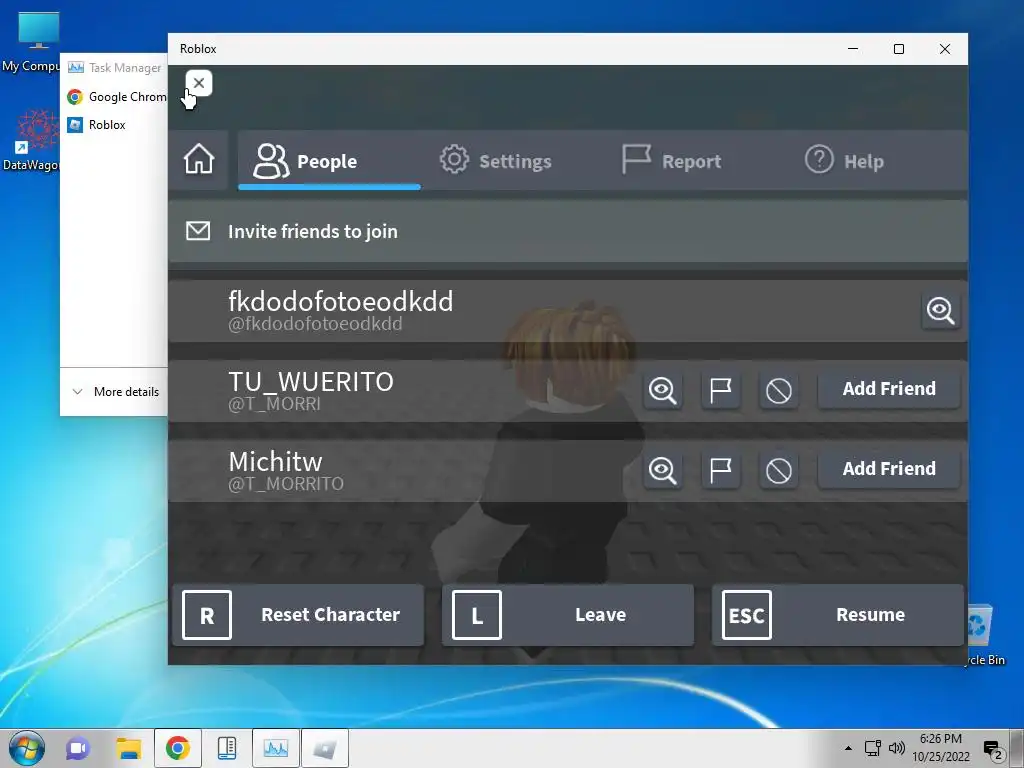This screenshot has height=768, width=1024.
Task: Inspect avatar of TU_WUERITO
Action: (662, 391)
